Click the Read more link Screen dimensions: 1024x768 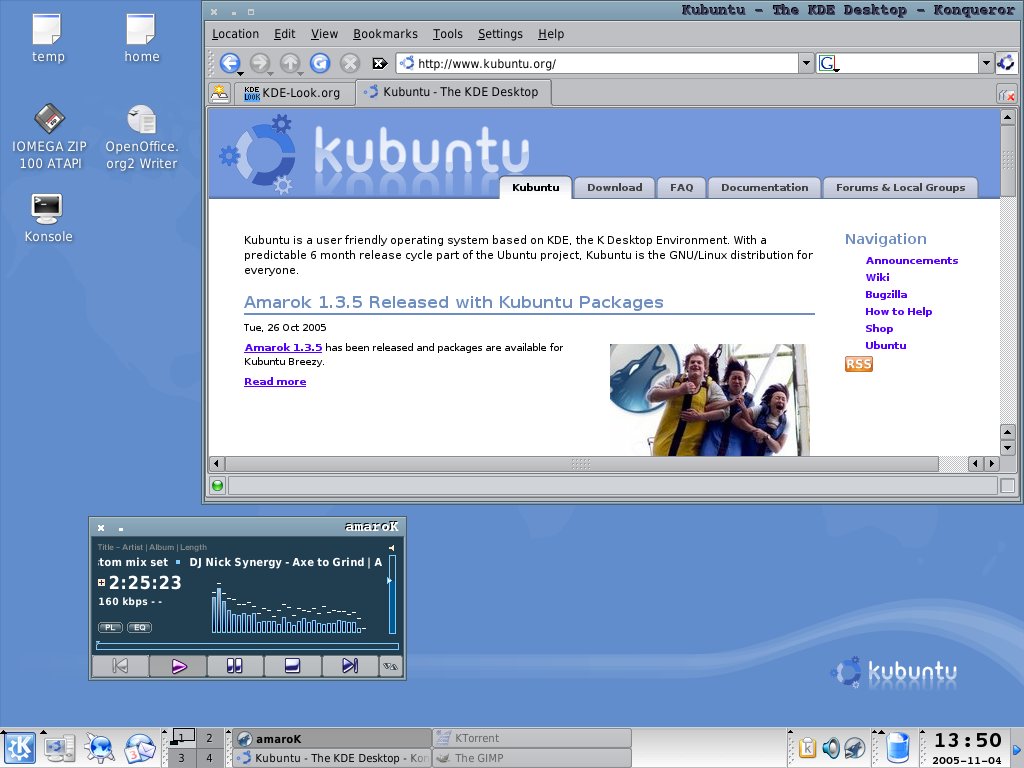pos(275,381)
